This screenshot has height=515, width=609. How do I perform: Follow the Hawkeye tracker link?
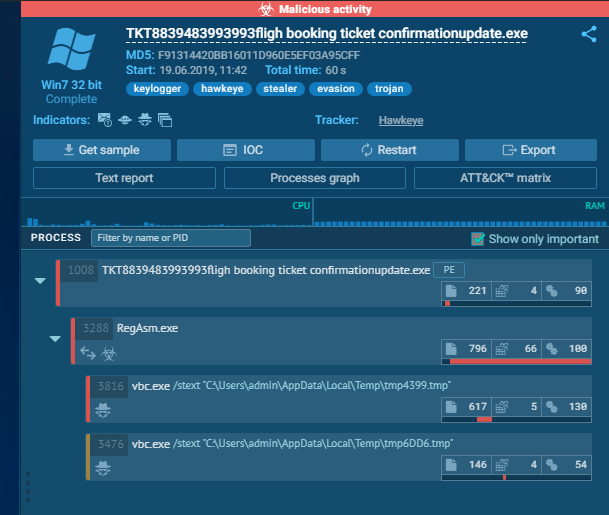point(401,120)
